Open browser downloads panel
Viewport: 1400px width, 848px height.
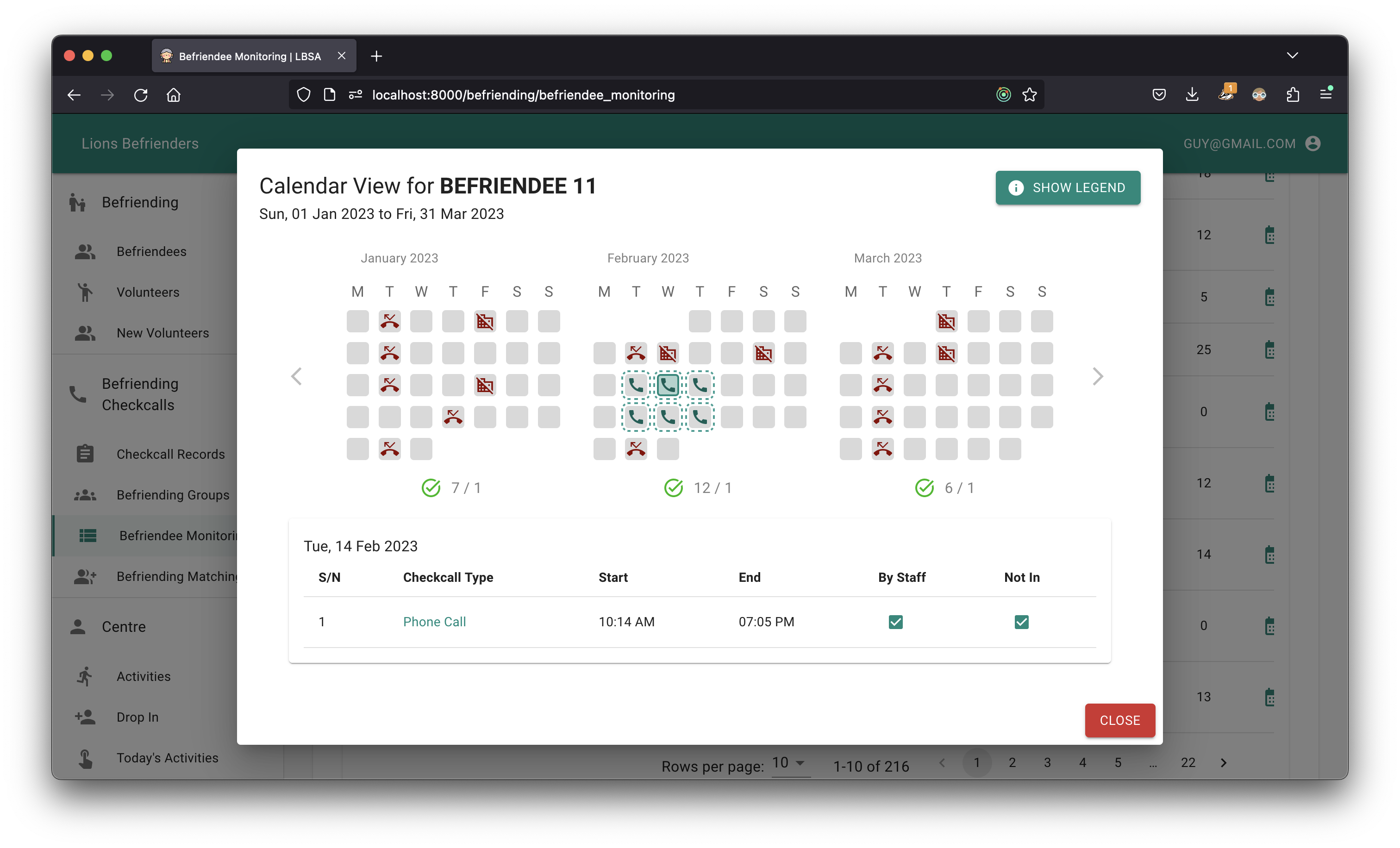[1192, 95]
